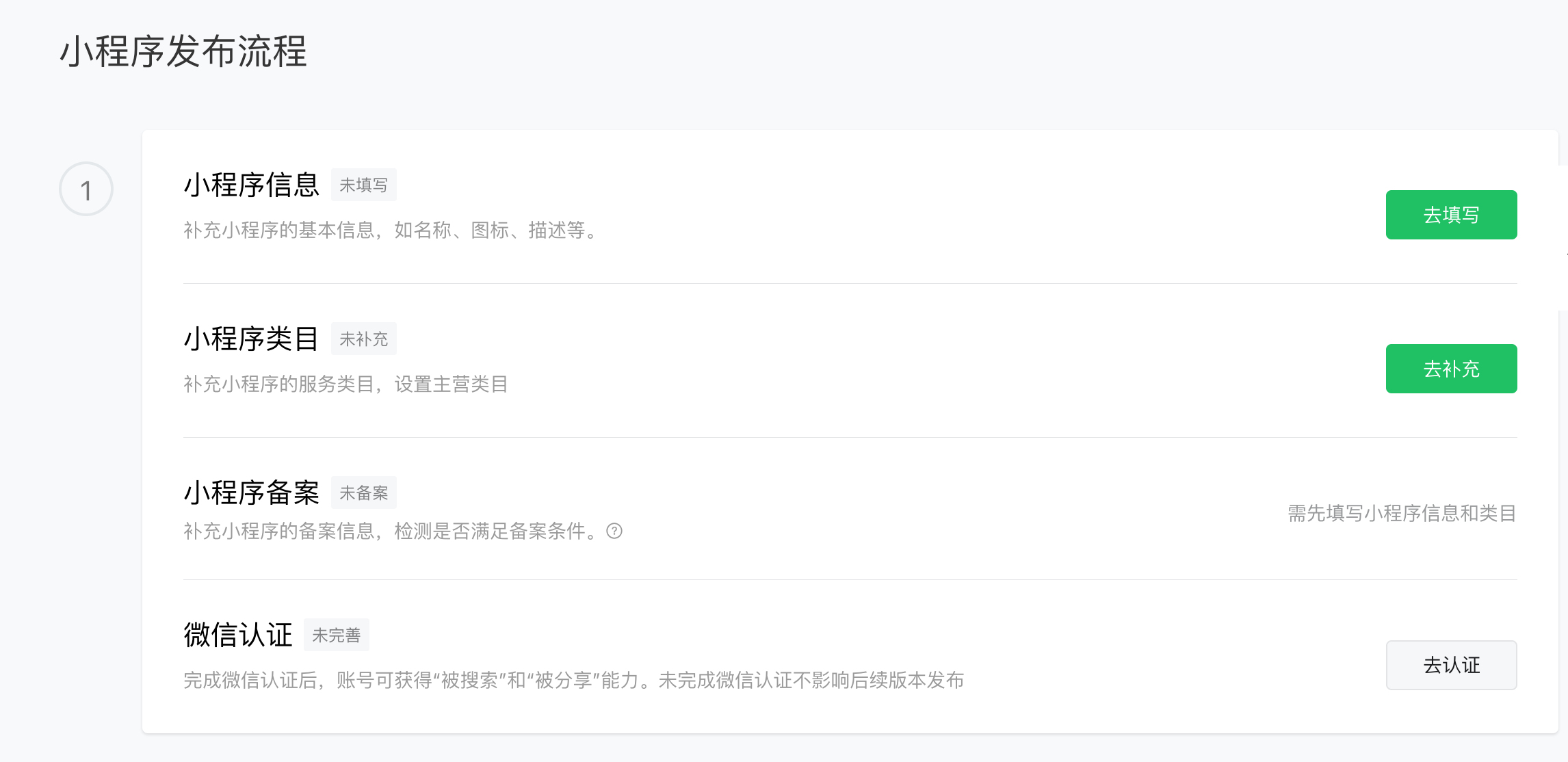Viewport: 1568px width, 762px height.
Task: Click the 小程序信息 section heading
Action: click(251, 185)
